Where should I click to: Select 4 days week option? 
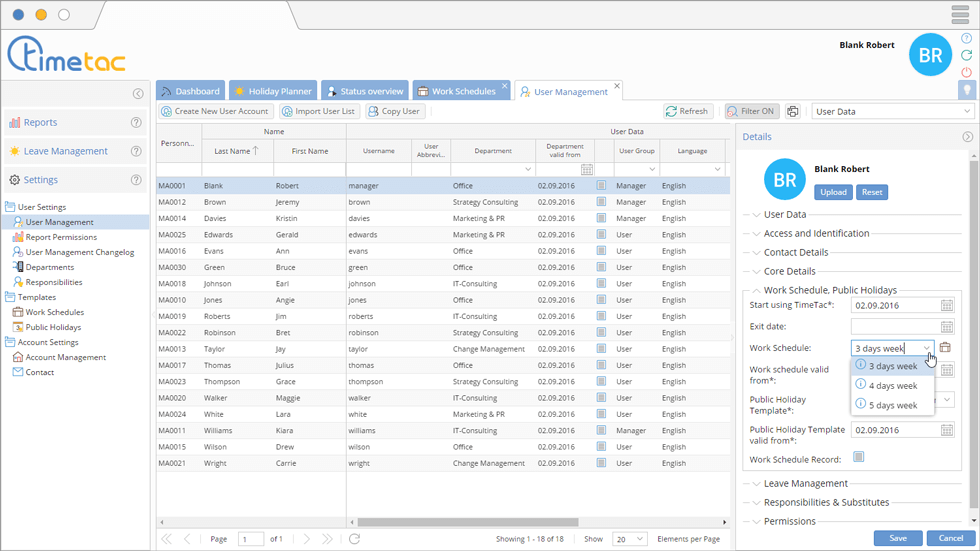coord(892,386)
